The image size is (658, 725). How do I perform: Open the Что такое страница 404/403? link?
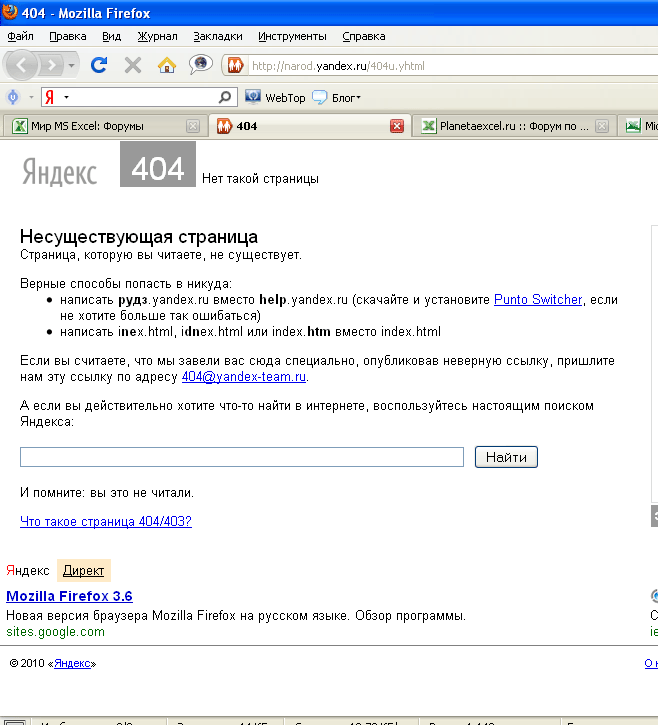[x=105, y=522]
